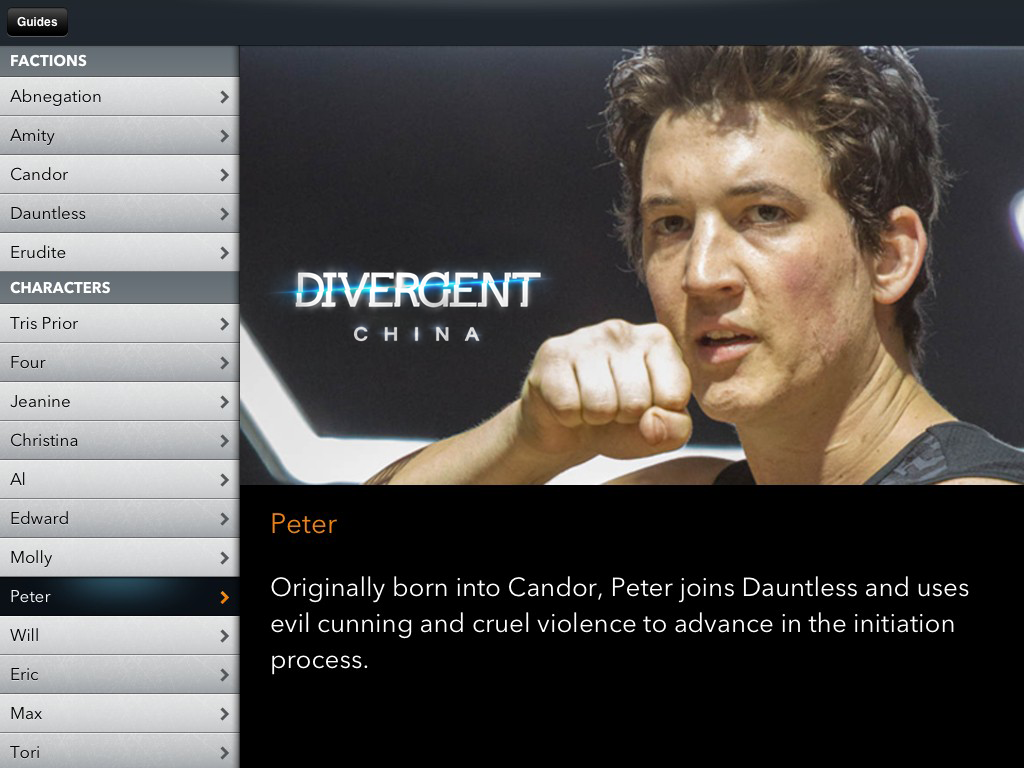This screenshot has width=1024, height=768.
Task: Open the Max character entry
Action: [x=120, y=713]
